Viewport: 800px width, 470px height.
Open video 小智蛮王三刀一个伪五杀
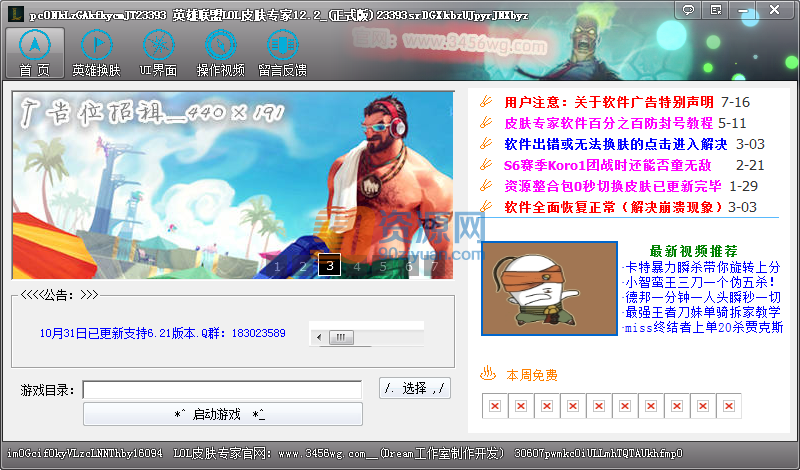[x=700, y=282]
